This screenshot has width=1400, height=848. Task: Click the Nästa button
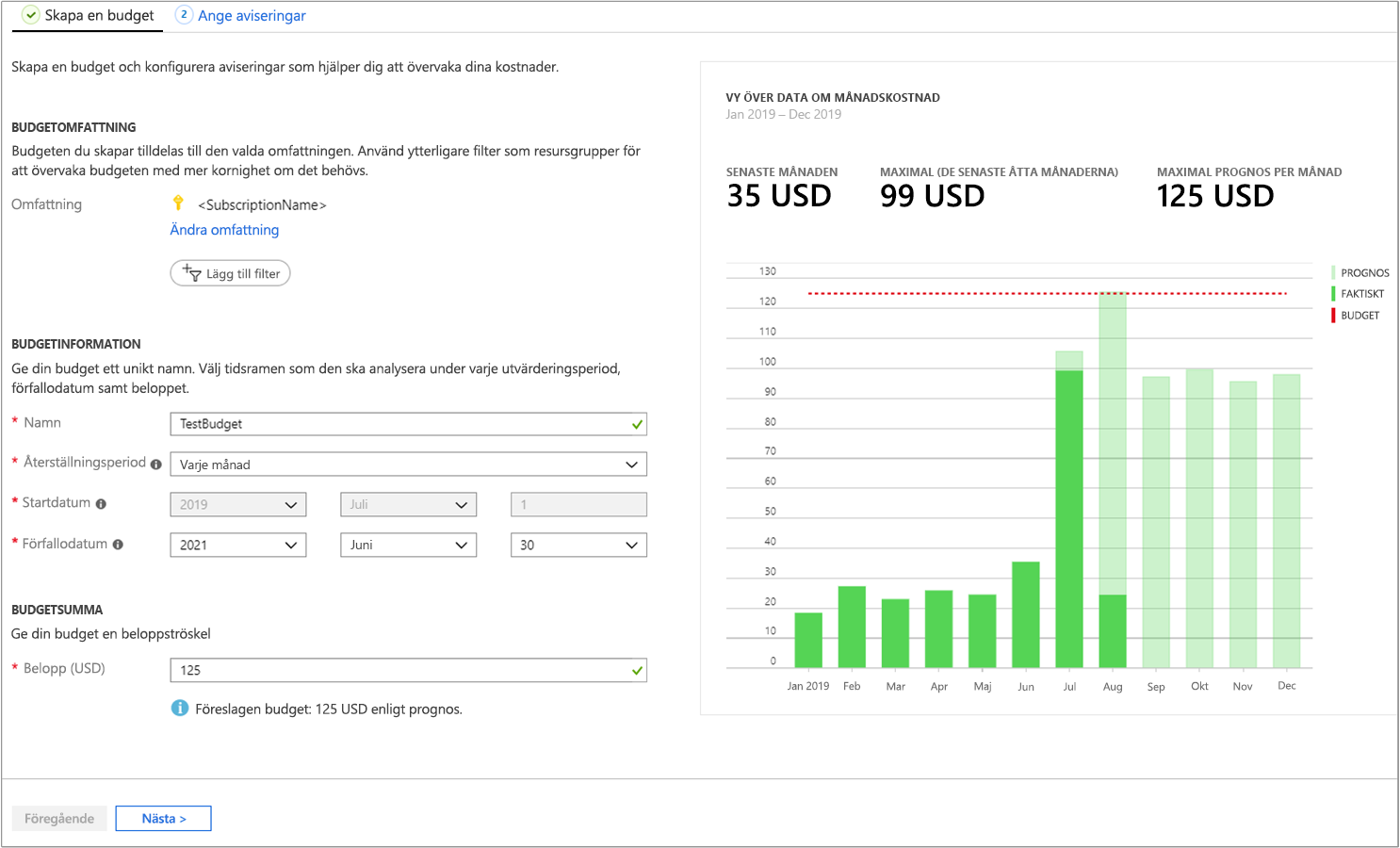(x=163, y=819)
